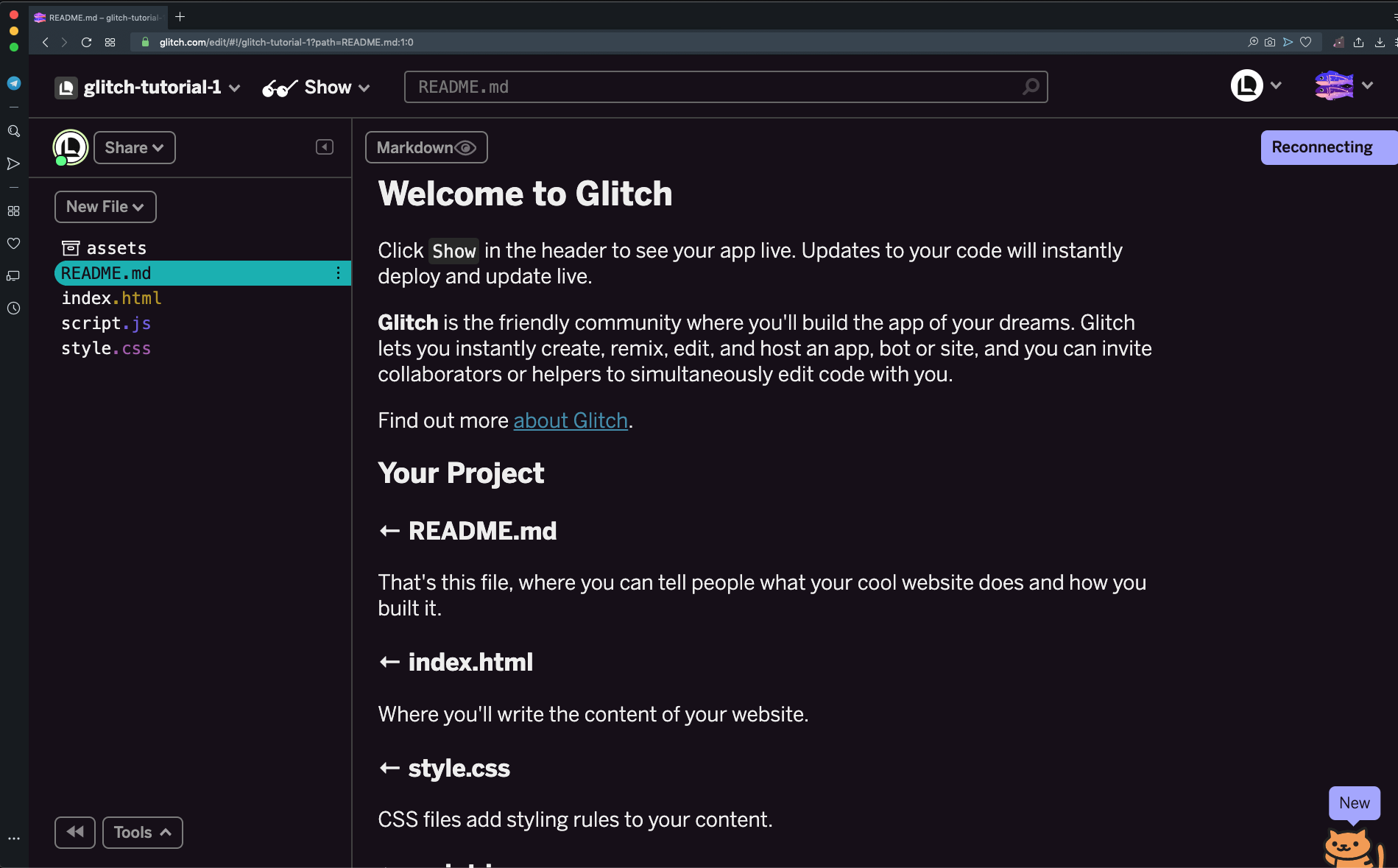Send page to My Flow from address bar
Screen dimensions: 1398x868
click(x=1288, y=42)
